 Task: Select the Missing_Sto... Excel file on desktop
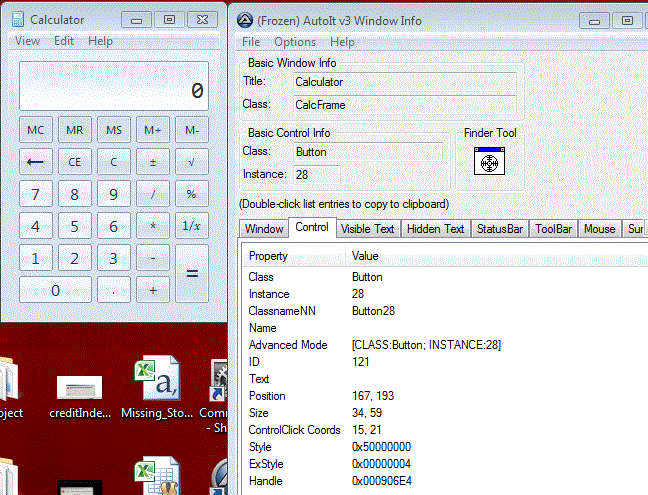tap(157, 388)
